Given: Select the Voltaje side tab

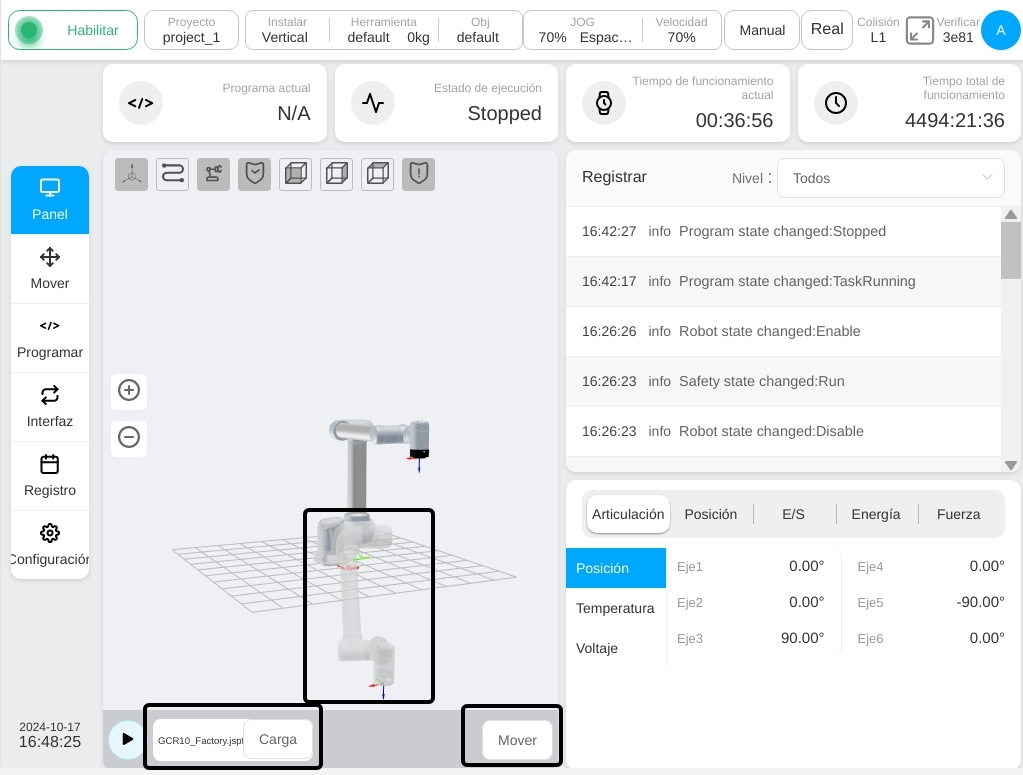Looking at the screenshot, I should tap(616, 648).
